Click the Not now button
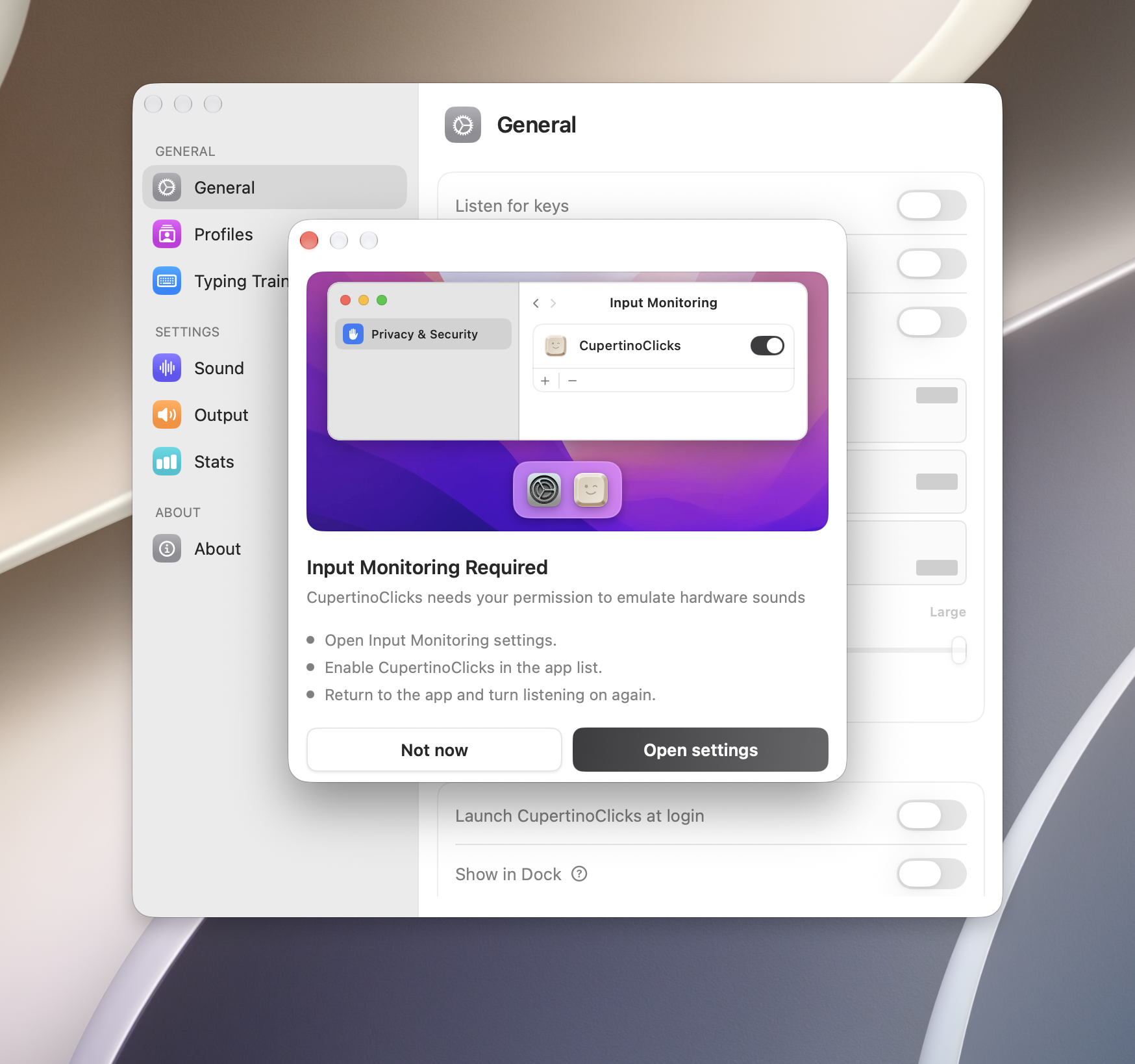The height and width of the screenshot is (1064, 1135). click(x=434, y=750)
